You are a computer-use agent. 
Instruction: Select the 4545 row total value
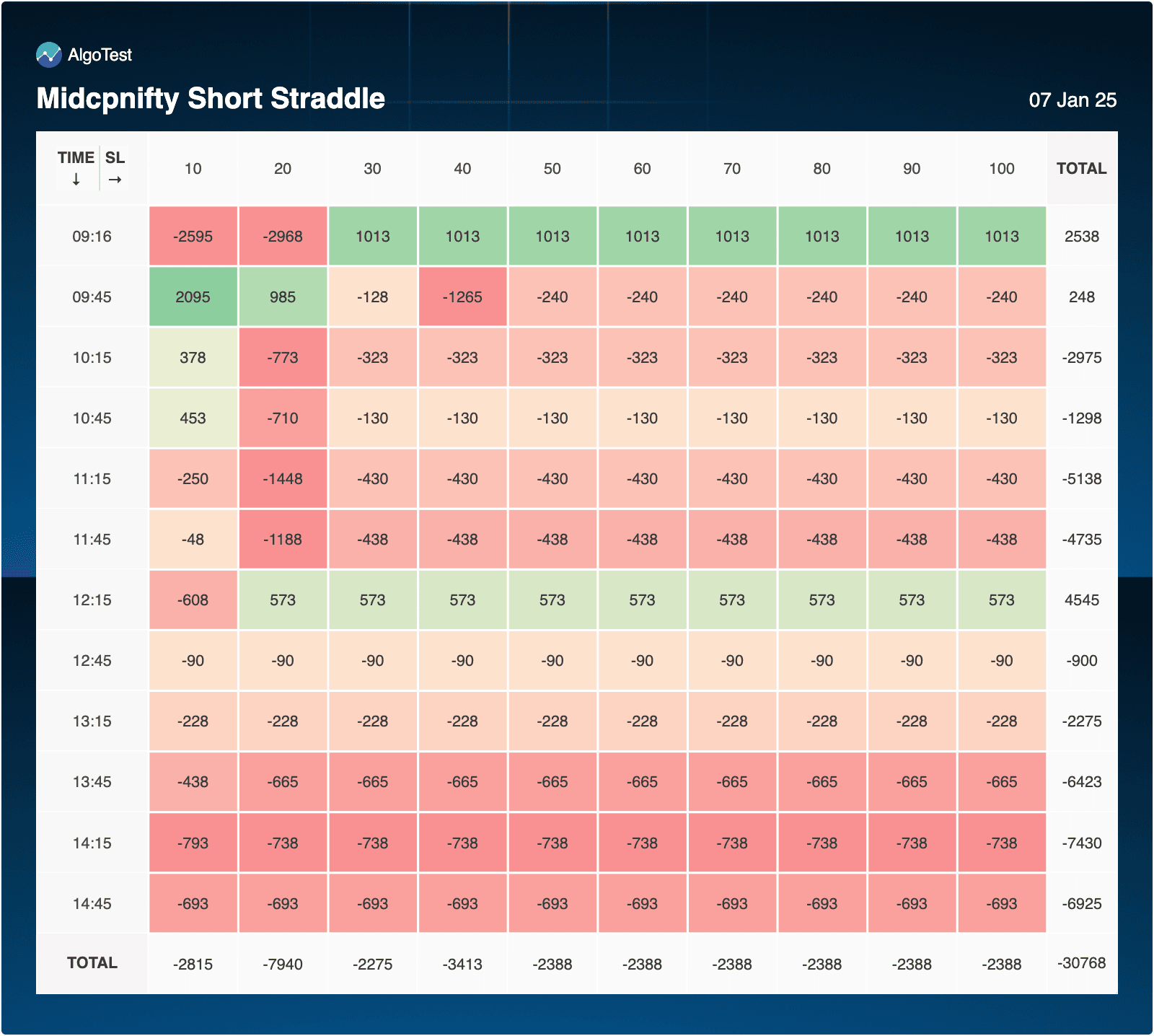tap(1081, 600)
